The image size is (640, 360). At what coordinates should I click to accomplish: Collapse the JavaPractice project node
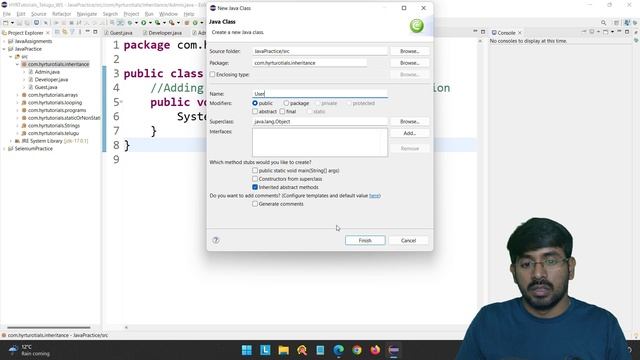pos(4,49)
